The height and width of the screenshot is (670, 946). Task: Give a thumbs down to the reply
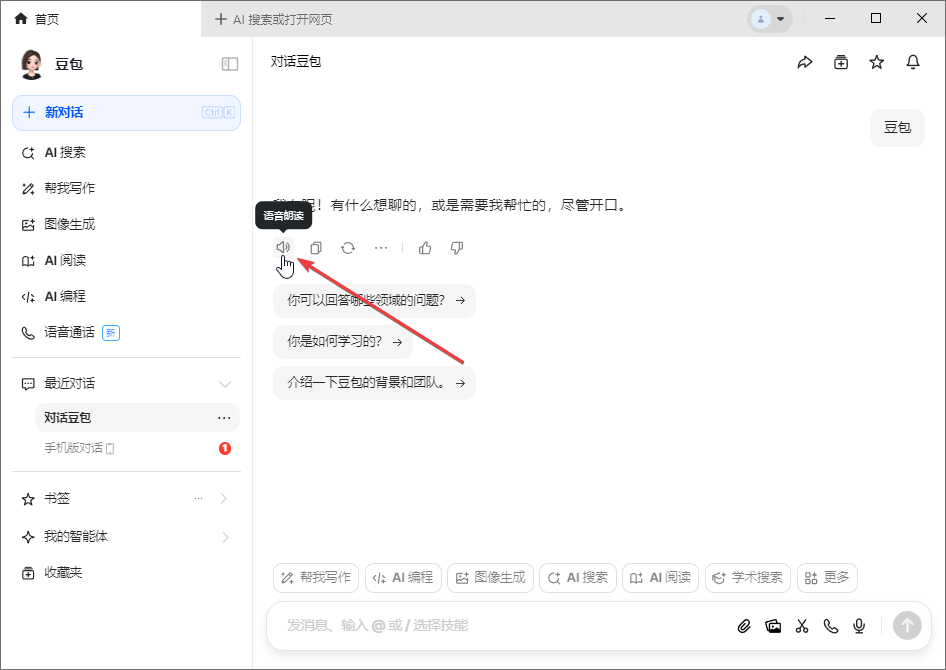click(x=456, y=247)
